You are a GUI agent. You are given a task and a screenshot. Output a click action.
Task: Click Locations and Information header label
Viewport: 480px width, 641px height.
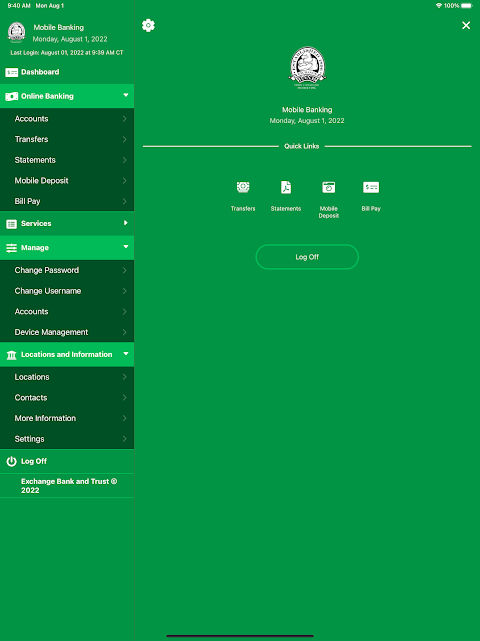[67, 354]
